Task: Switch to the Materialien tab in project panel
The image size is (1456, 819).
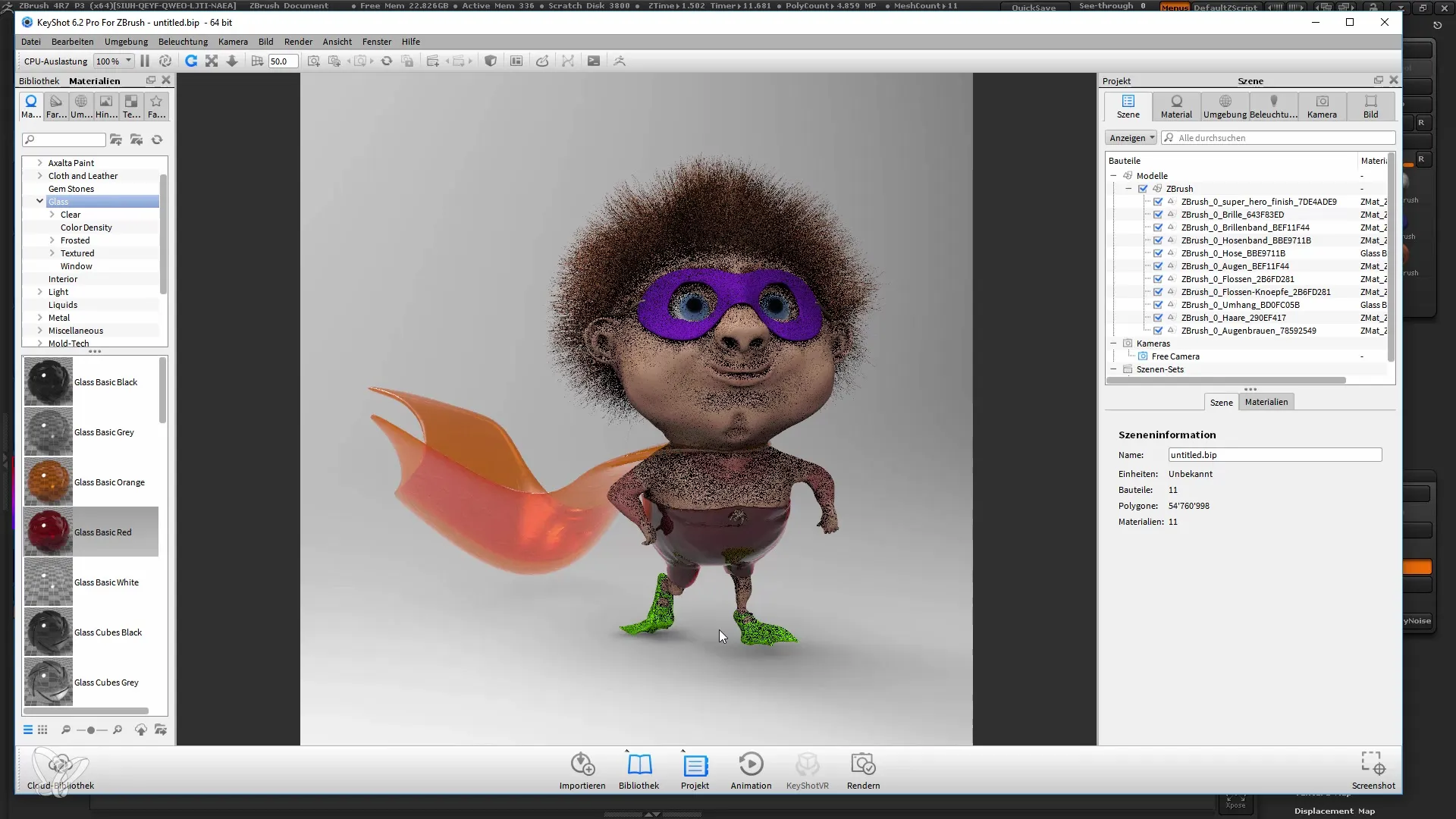Action: (x=1268, y=401)
